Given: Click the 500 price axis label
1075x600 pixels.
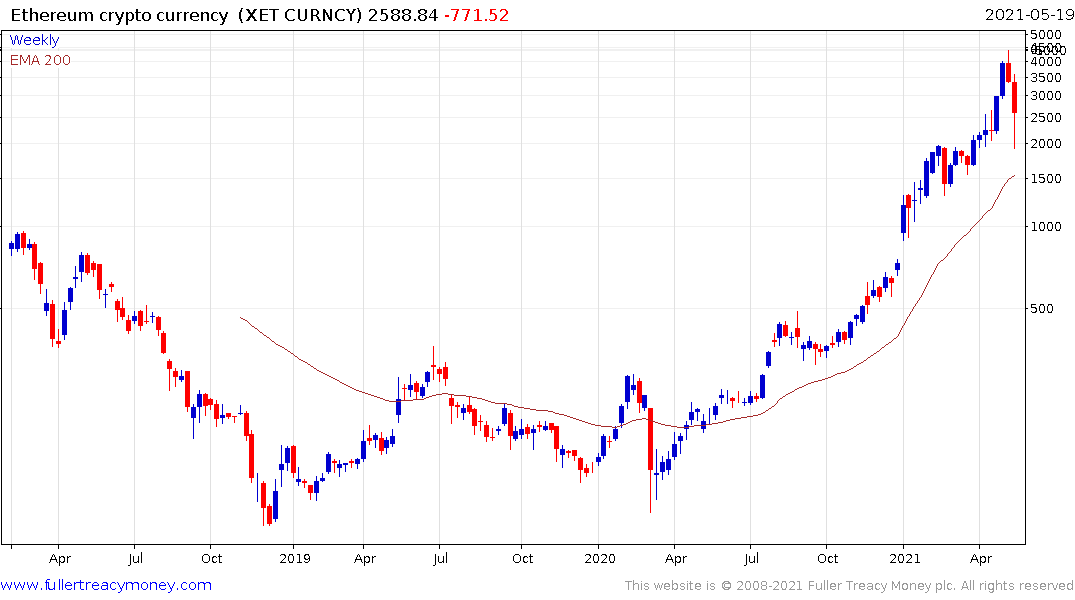Looking at the screenshot, I should [1042, 309].
